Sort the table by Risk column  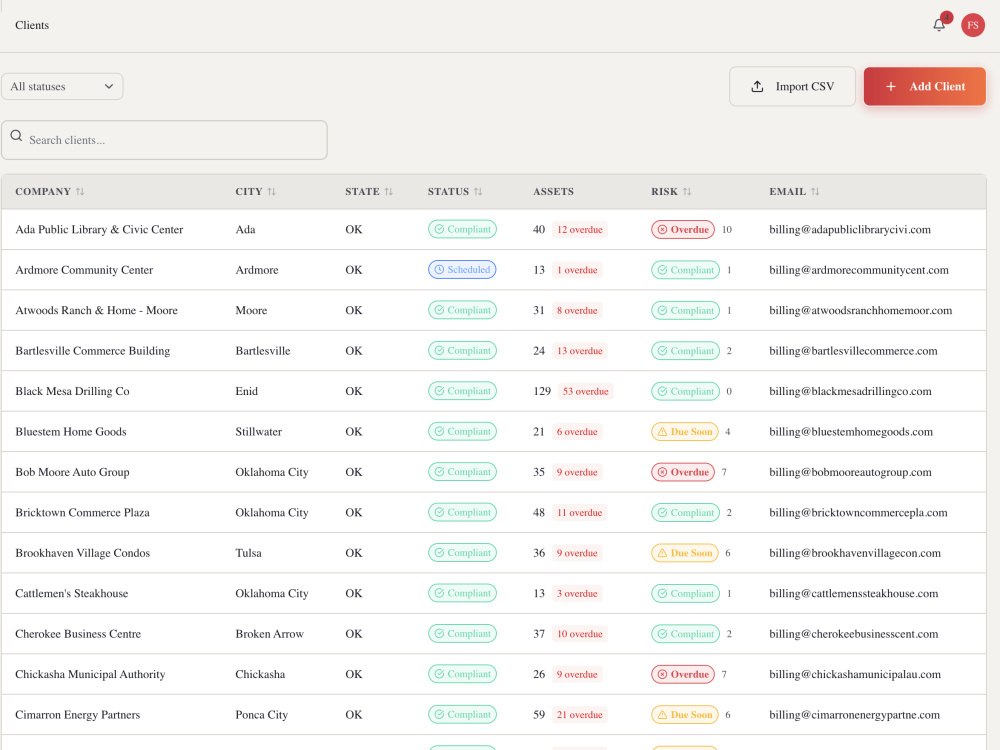[x=671, y=191]
